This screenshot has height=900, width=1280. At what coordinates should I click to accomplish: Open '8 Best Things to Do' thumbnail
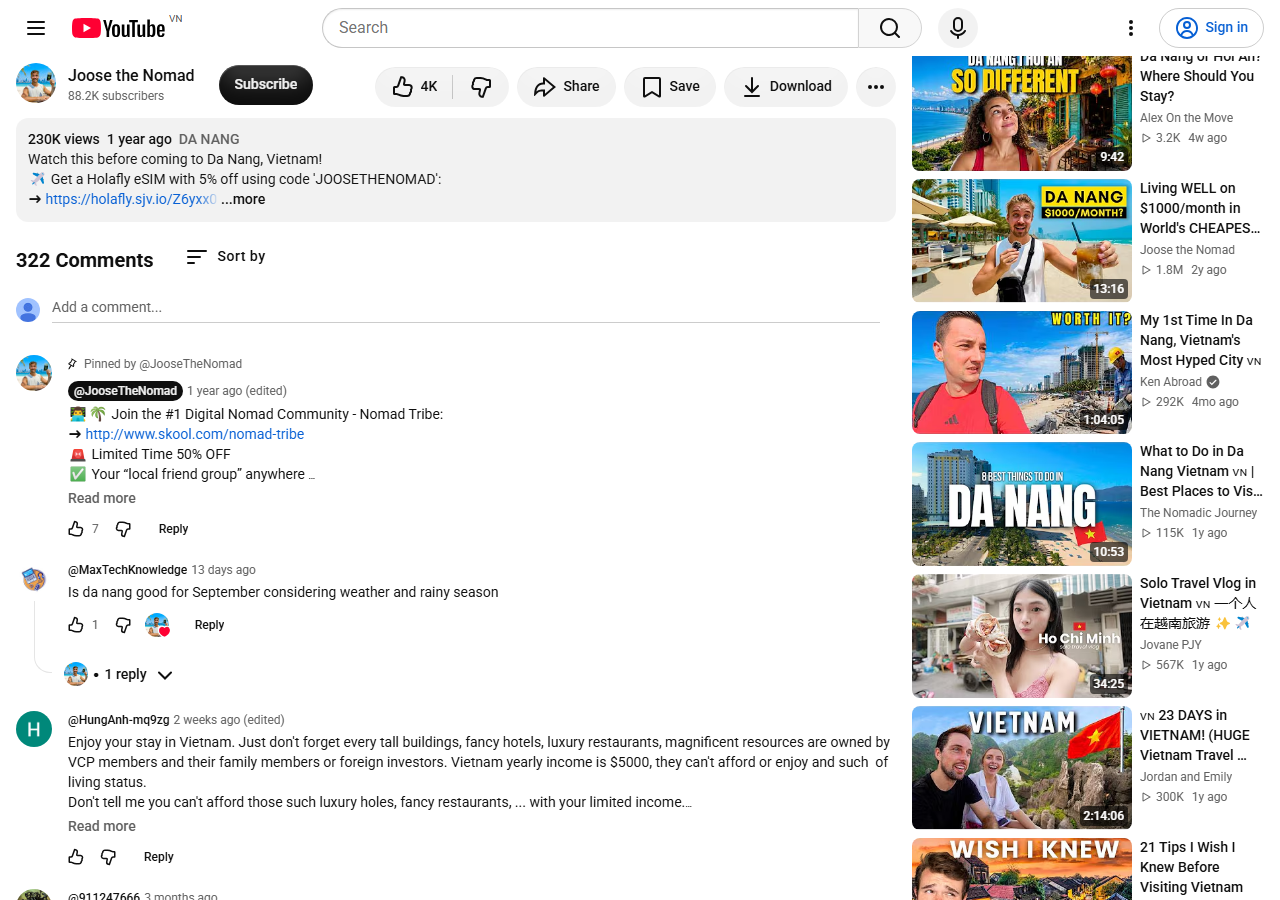point(1022,504)
